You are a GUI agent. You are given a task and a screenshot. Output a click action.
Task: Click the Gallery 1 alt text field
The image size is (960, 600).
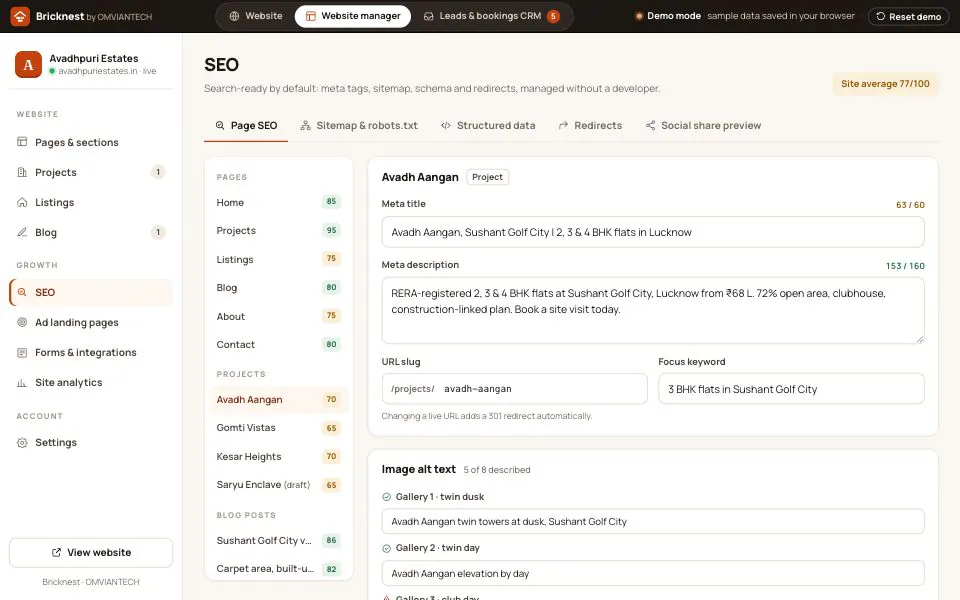click(653, 522)
